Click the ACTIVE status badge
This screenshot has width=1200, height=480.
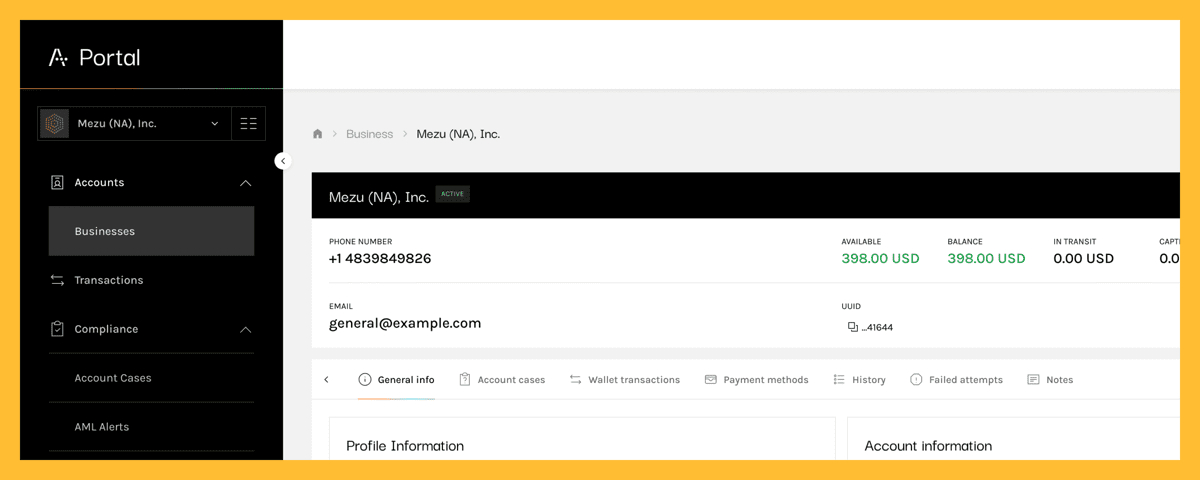click(453, 194)
